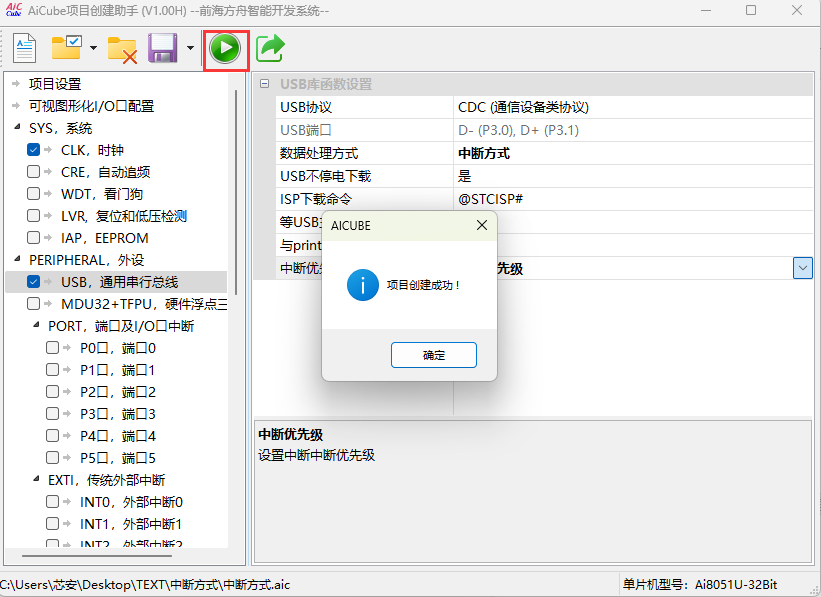821x597 pixels.
Task: Click the USB端口 property row label
Action: coord(306,130)
